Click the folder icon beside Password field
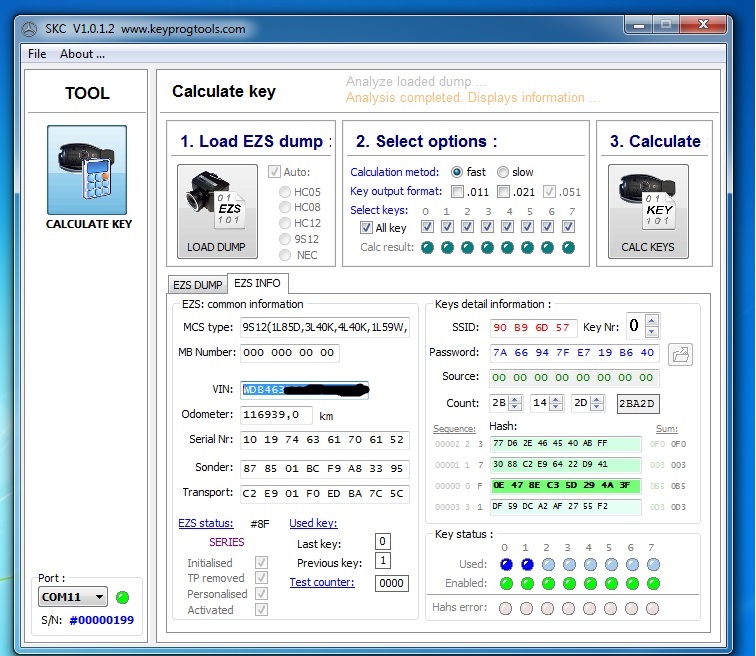 tap(681, 354)
